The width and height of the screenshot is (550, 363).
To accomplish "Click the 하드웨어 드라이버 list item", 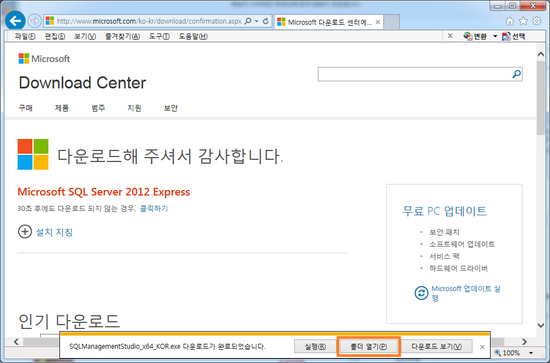I will pyautogui.click(x=458, y=268).
